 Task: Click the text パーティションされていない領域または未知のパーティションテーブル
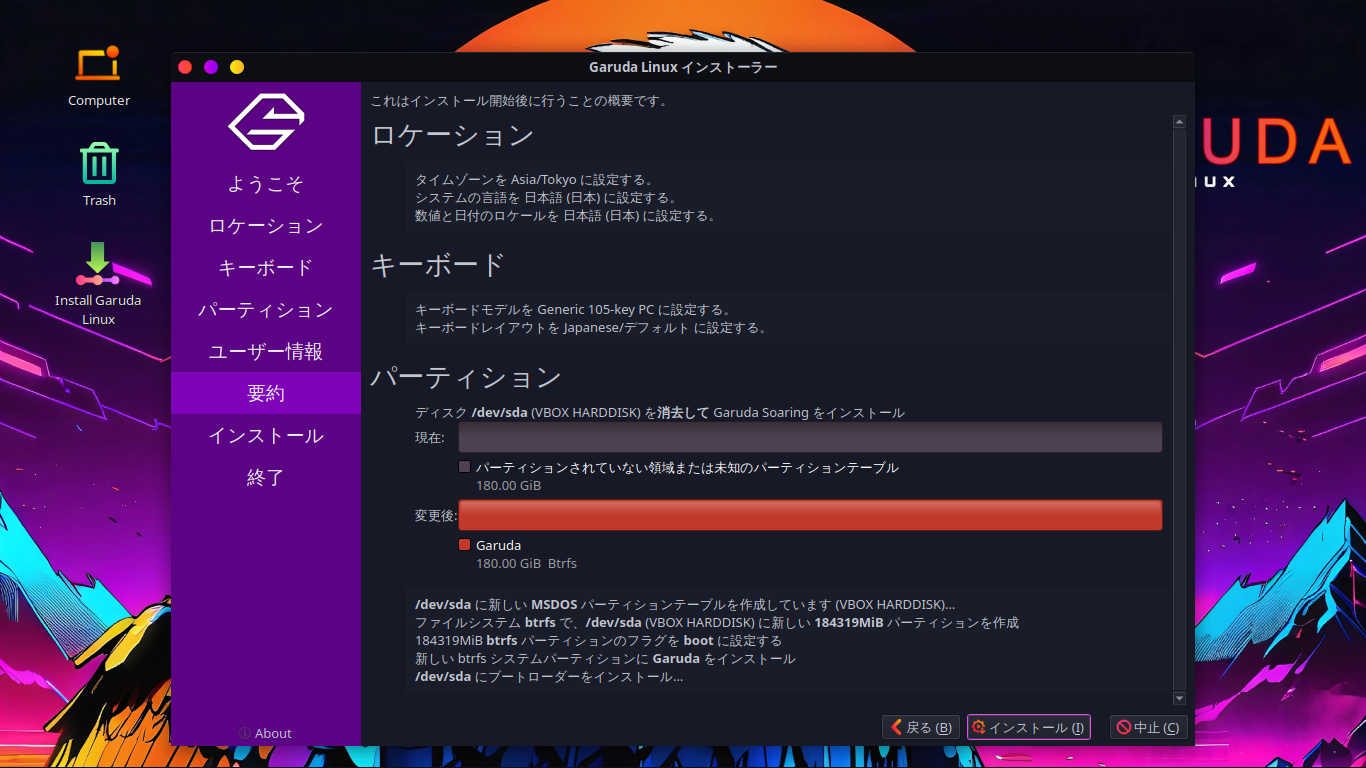pyautogui.click(x=687, y=468)
